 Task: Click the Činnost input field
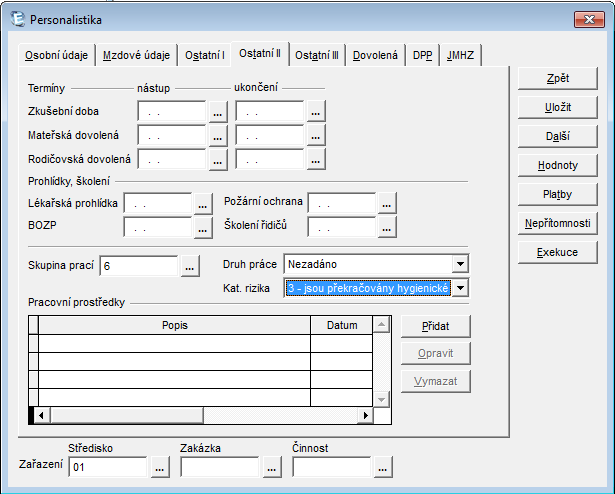pyautogui.click(x=332, y=466)
